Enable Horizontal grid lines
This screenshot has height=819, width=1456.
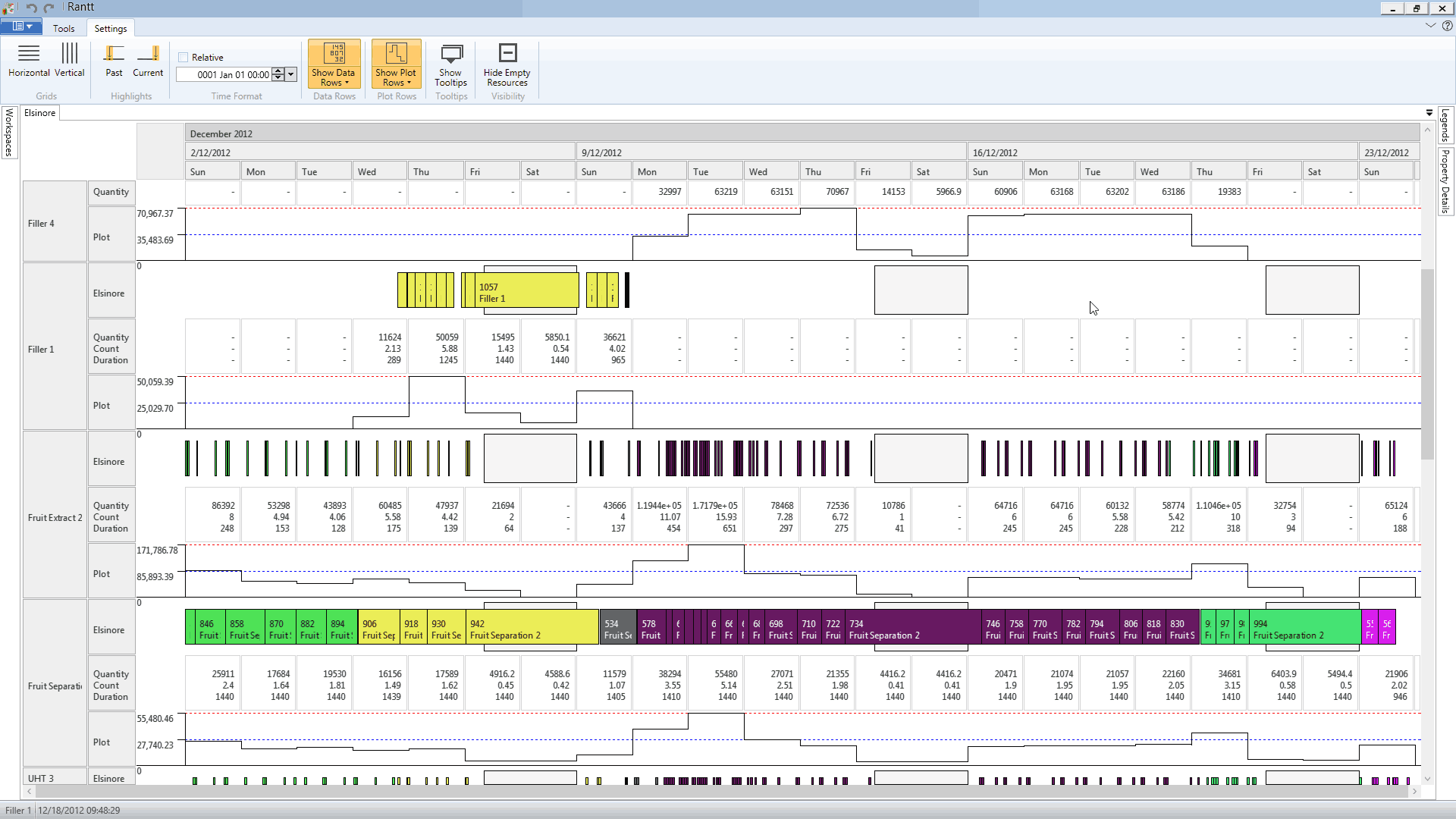coord(29,61)
